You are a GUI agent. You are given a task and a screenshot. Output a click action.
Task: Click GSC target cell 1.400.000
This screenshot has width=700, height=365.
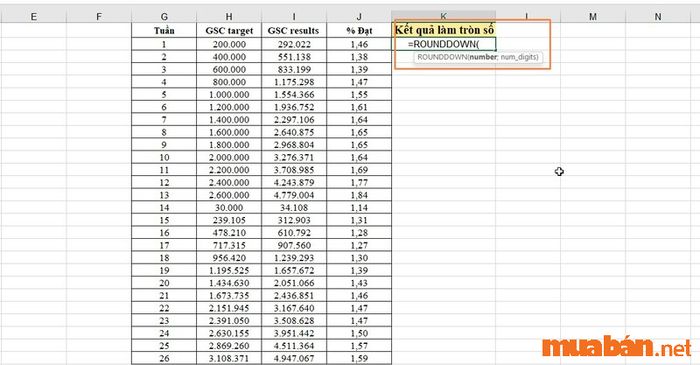pos(229,120)
